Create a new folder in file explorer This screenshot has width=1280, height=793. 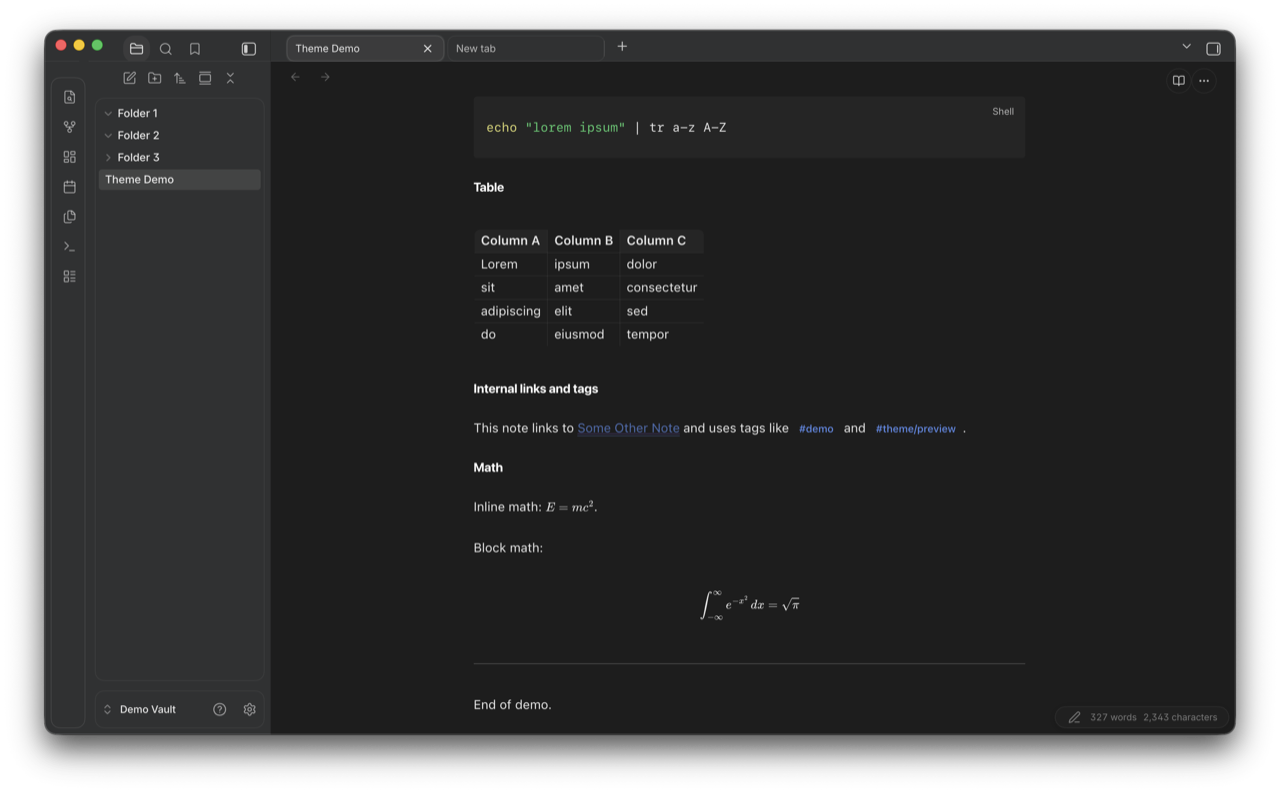[x=155, y=78]
